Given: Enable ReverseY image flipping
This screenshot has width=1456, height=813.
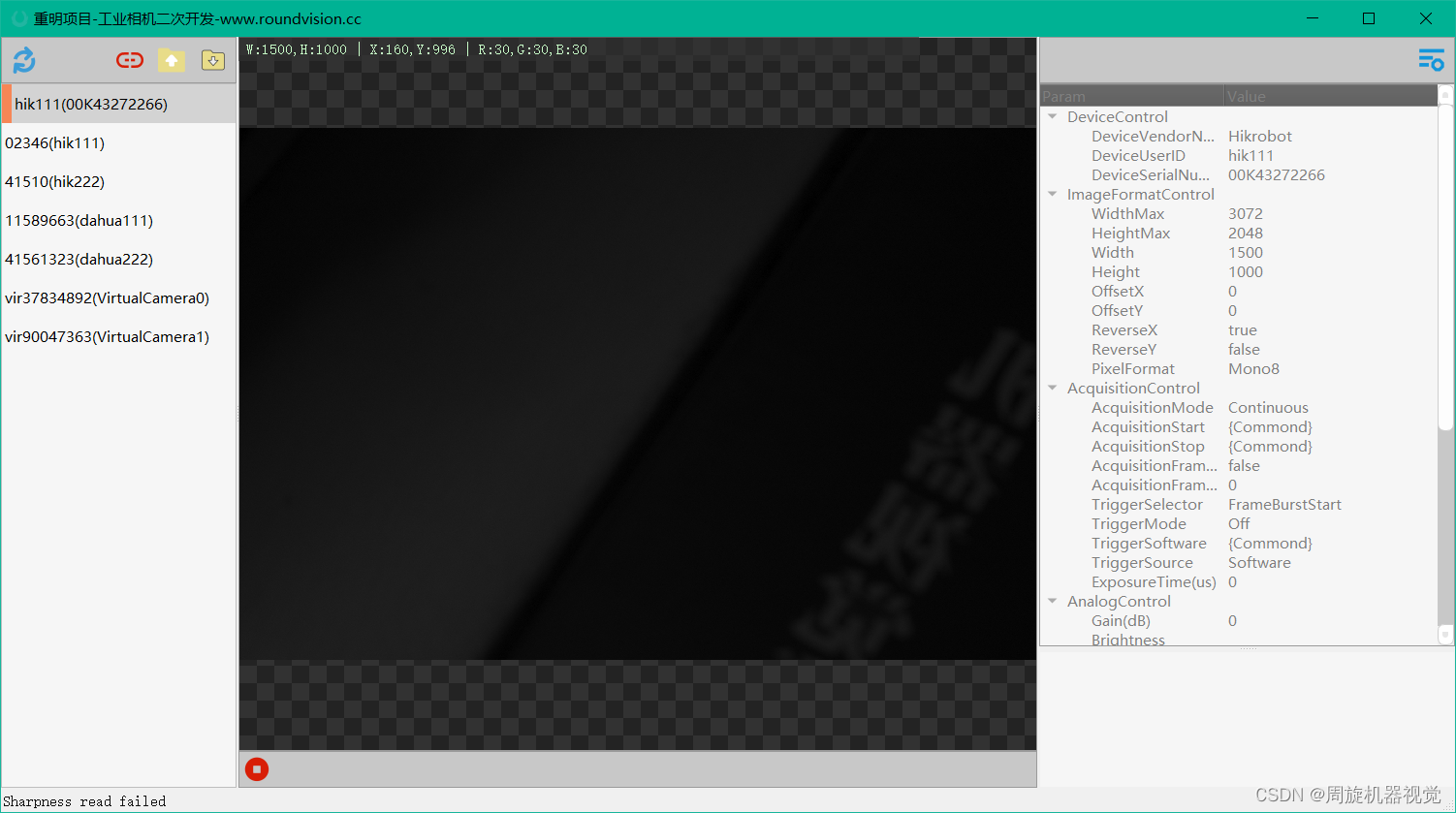Looking at the screenshot, I should tap(1244, 349).
